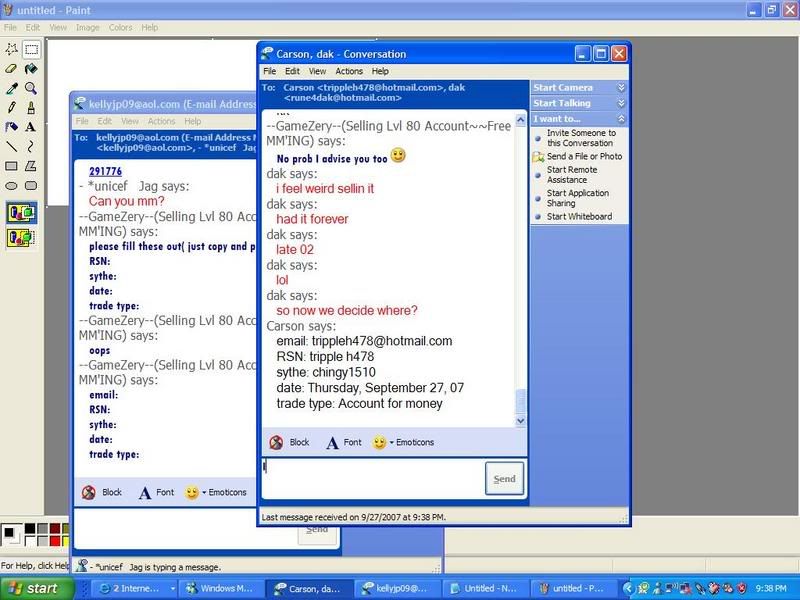The height and width of the screenshot is (600, 800).
Task: Open Actions menu in Carson, dak conversation
Action: pos(349,71)
